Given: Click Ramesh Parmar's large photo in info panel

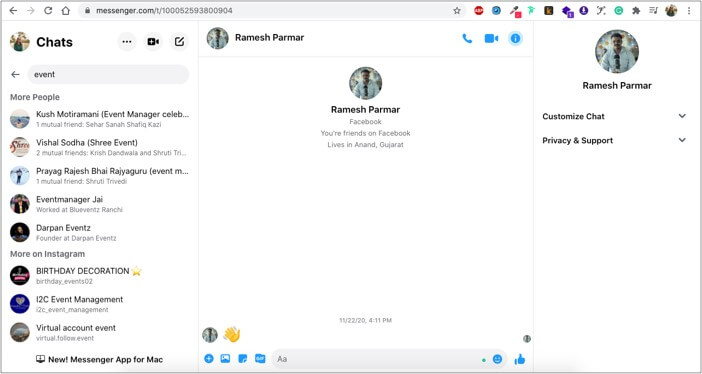Looking at the screenshot, I should tap(616, 52).
